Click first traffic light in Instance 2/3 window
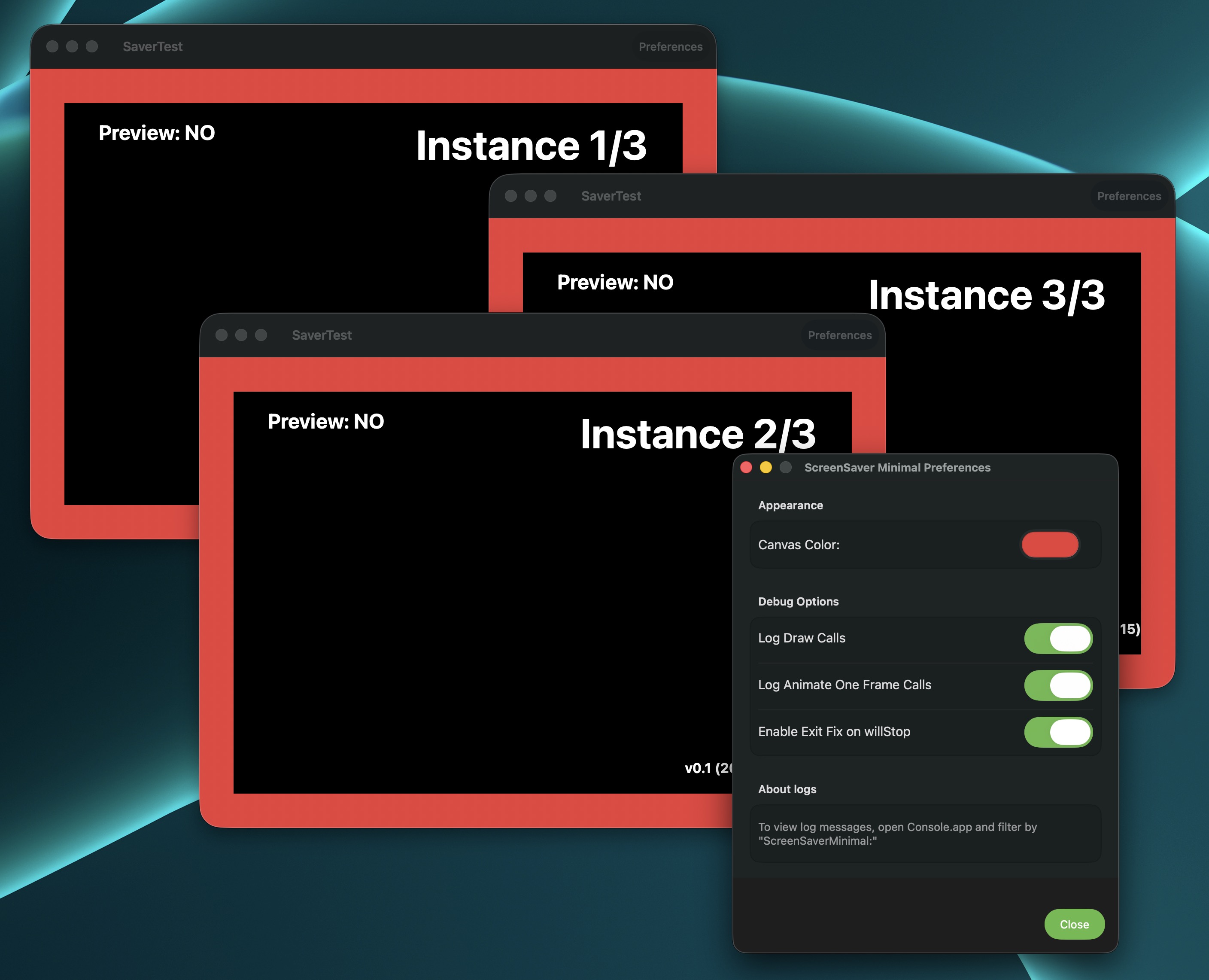This screenshot has width=1209, height=980. point(221,335)
